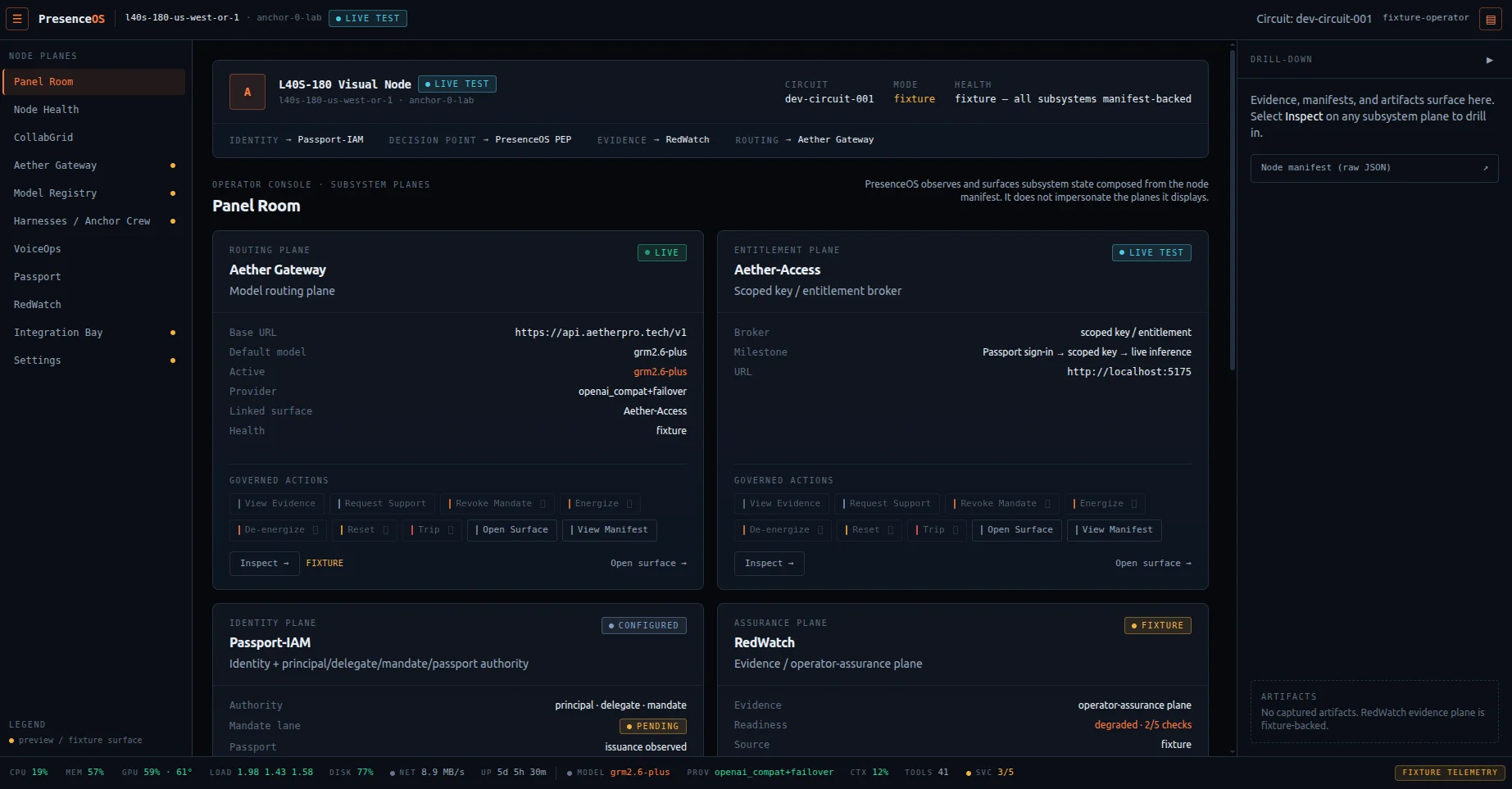Click FIXTURE badge on RedWatch card
The width and height of the screenshot is (1512, 789).
(x=1158, y=626)
